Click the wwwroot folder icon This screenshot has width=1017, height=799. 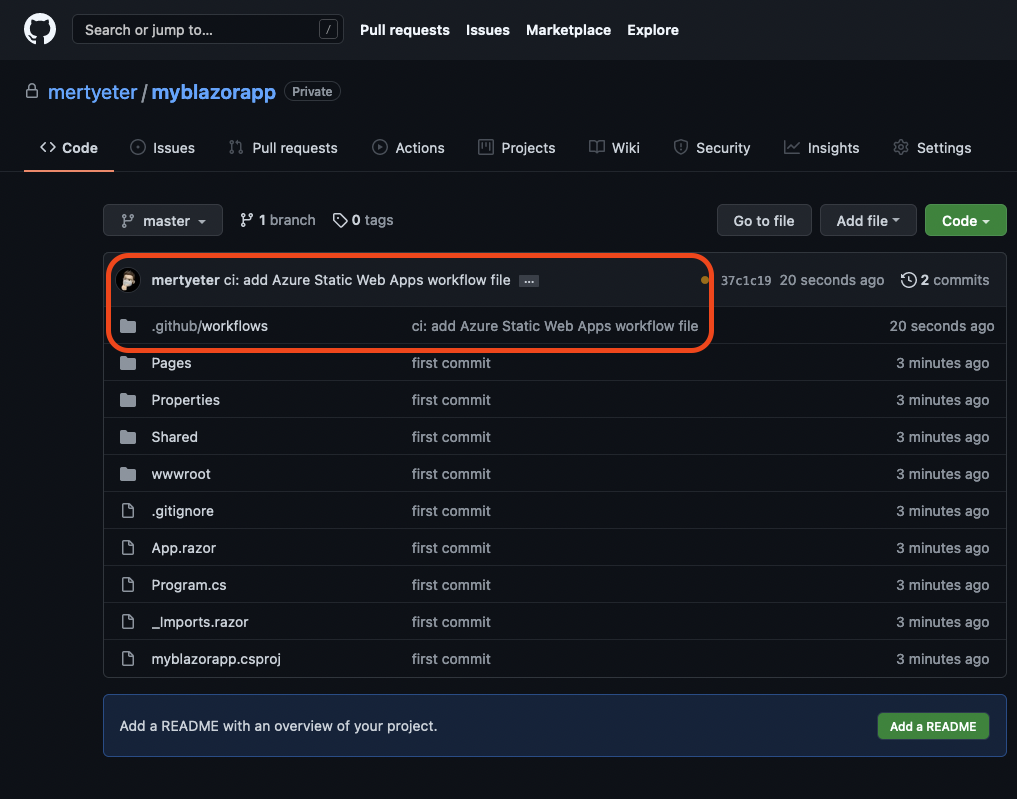click(x=128, y=474)
